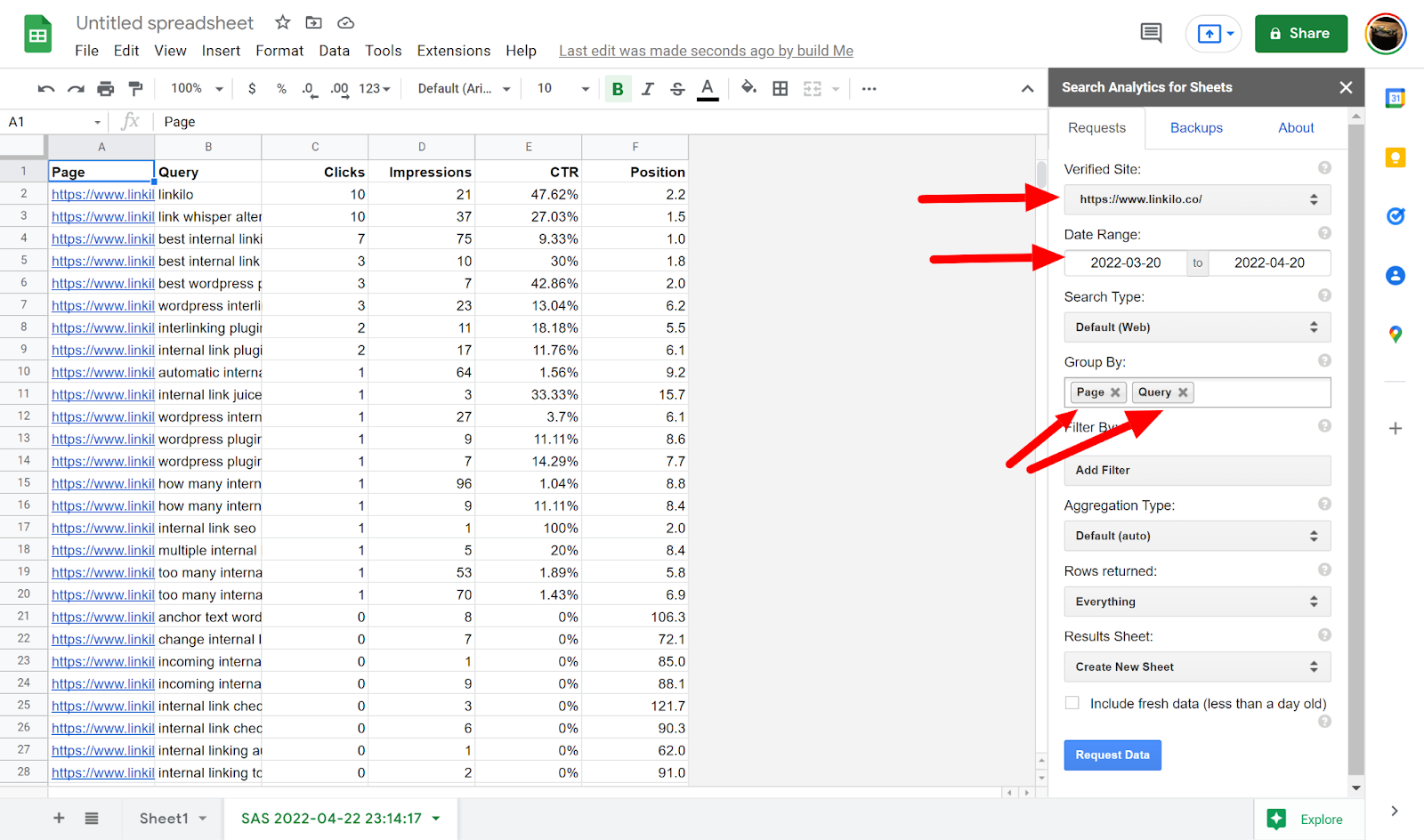Open the Search Type dropdown

click(1197, 327)
